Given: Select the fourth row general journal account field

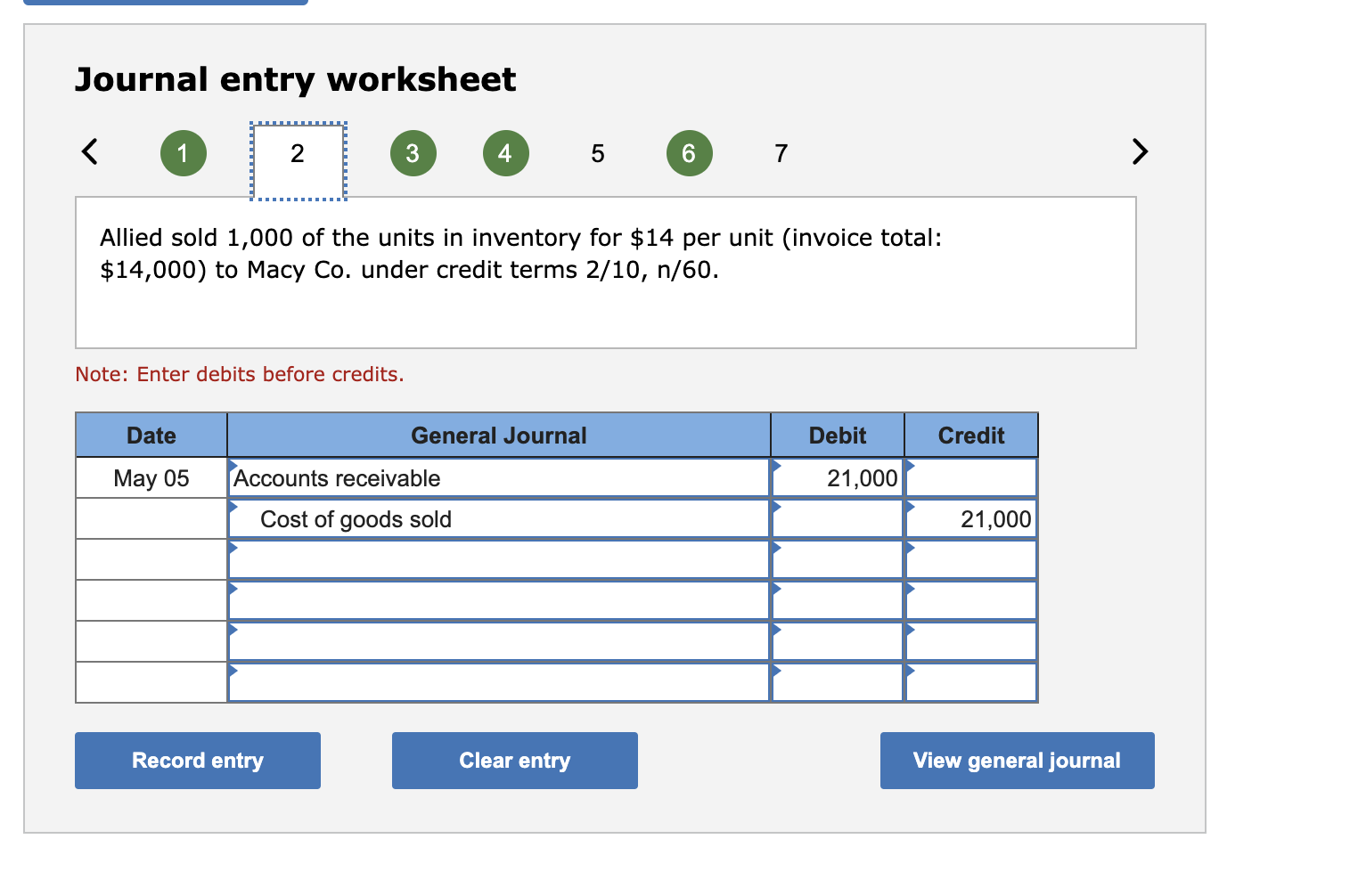Looking at the screenshot, I should pyautogui.click(x=499, y=601).
